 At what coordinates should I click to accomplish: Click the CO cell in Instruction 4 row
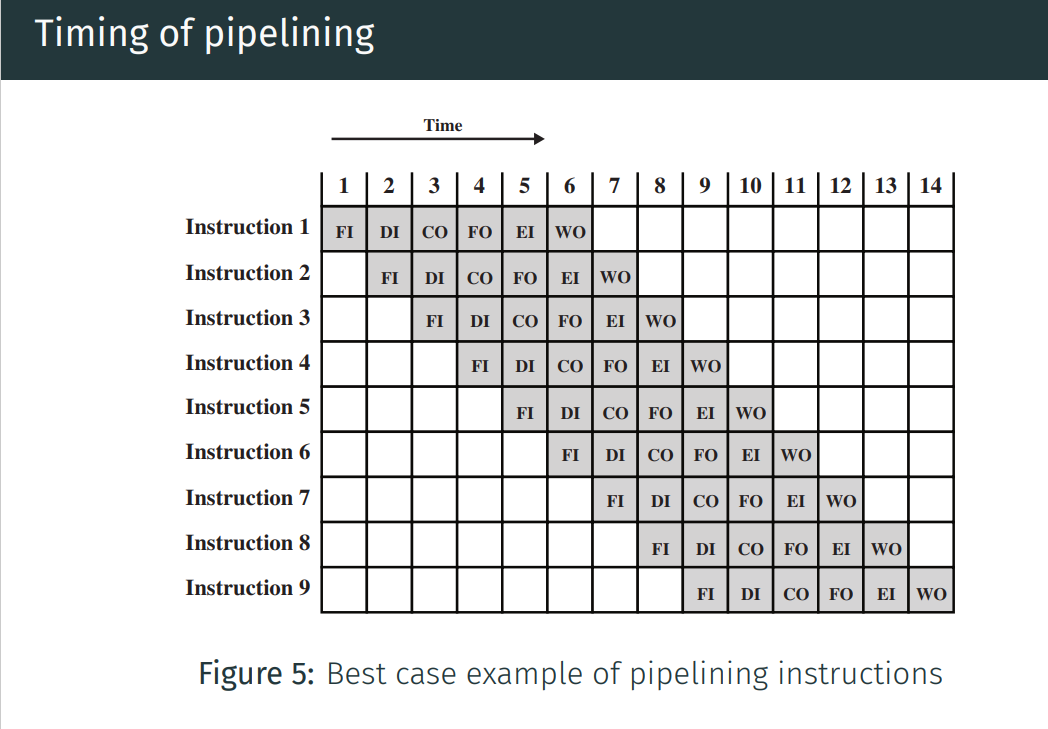pos(570,366)
